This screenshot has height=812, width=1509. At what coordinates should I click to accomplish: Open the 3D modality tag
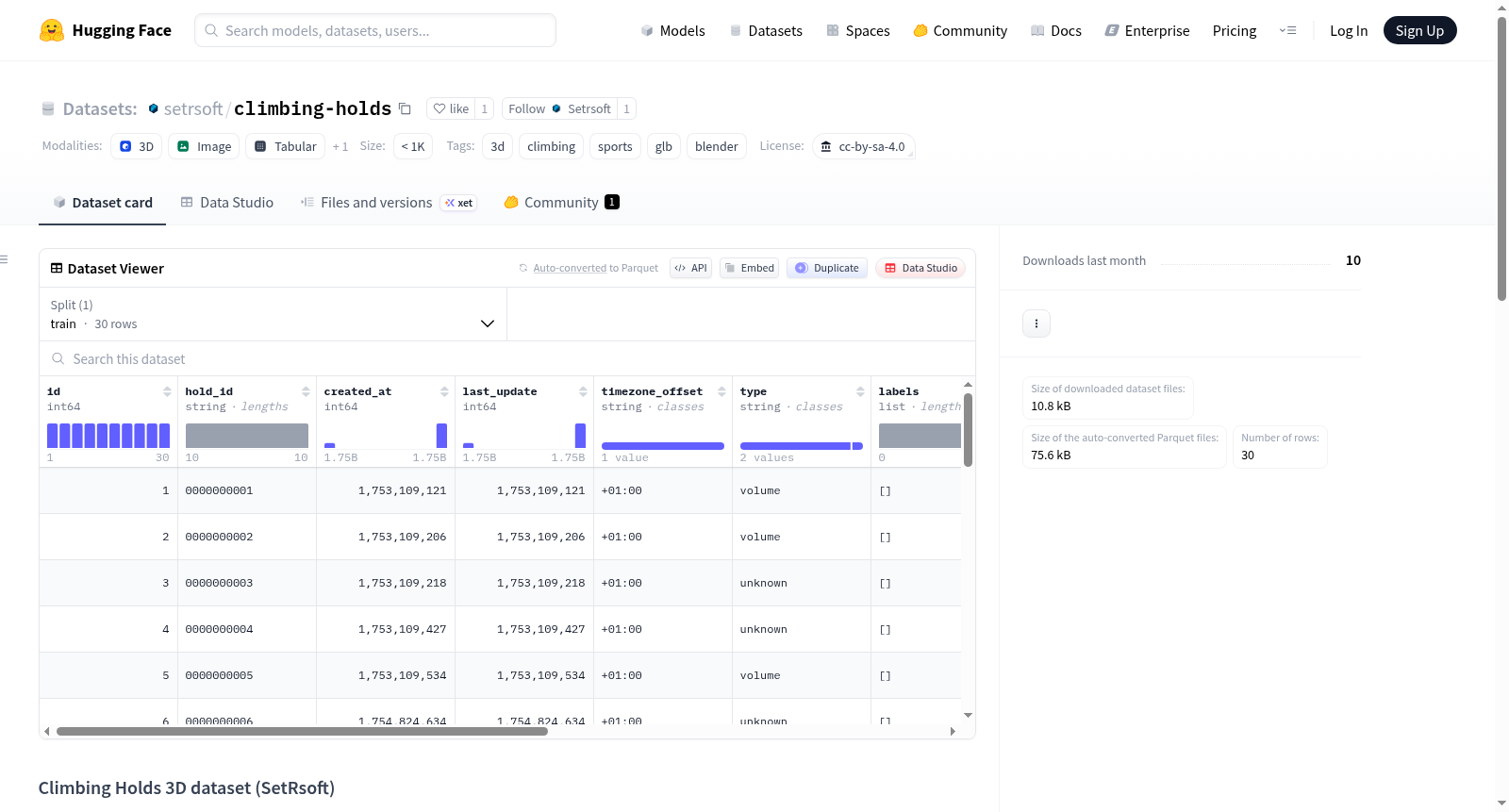tap(137, 146)
